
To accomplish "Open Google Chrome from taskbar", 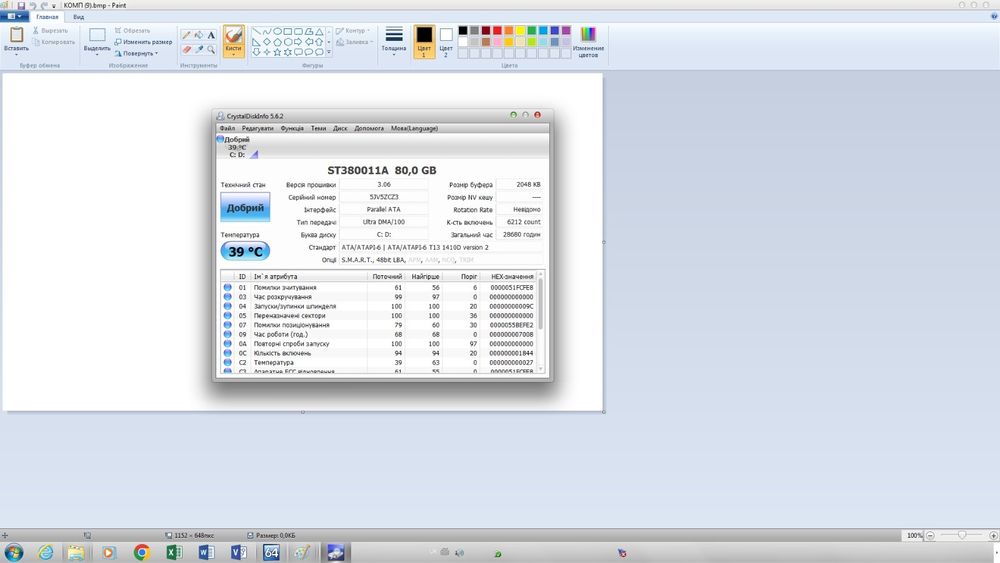I will 142,552.
